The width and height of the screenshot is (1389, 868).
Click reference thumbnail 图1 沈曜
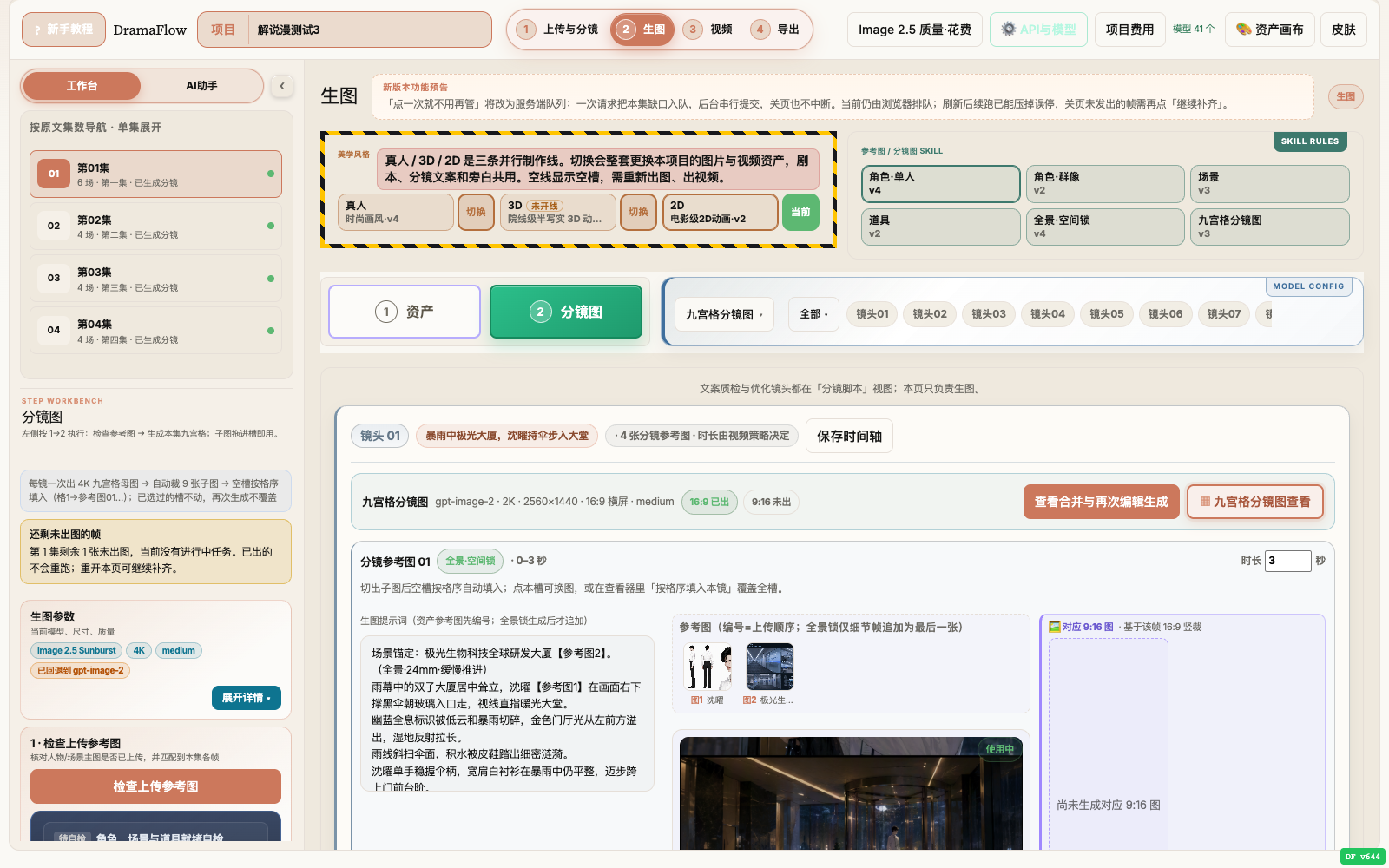click(x=708, y=667)
